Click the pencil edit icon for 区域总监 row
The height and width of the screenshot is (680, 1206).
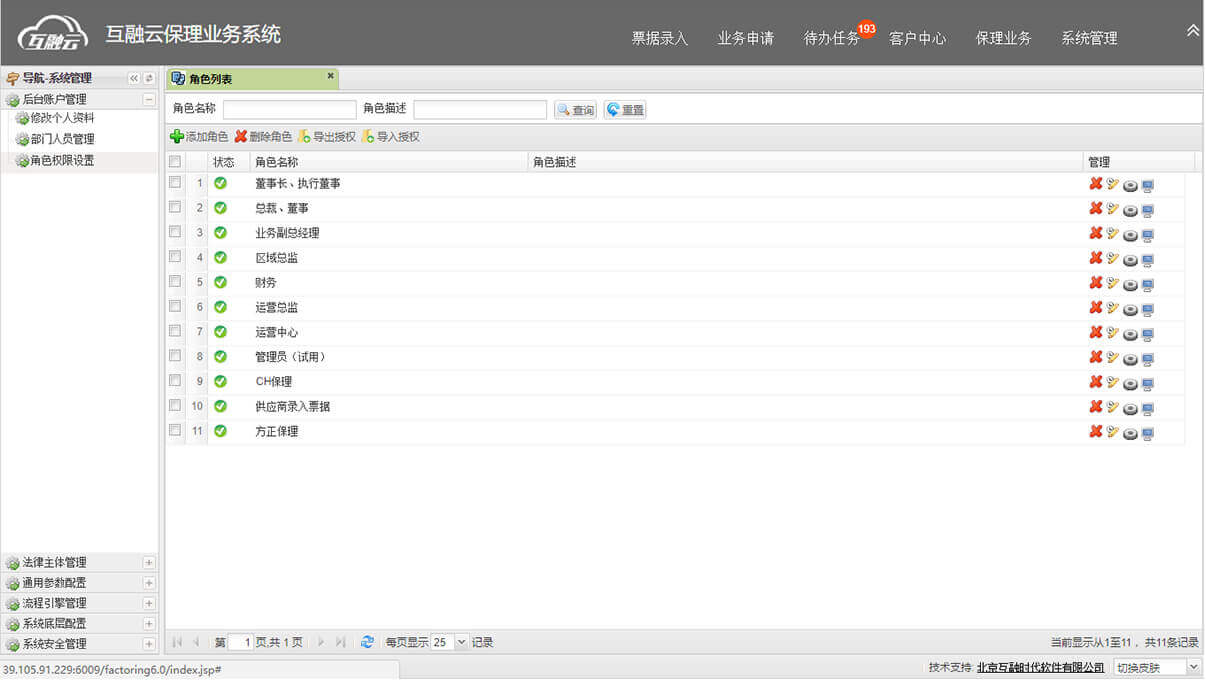pos(1112,258)
